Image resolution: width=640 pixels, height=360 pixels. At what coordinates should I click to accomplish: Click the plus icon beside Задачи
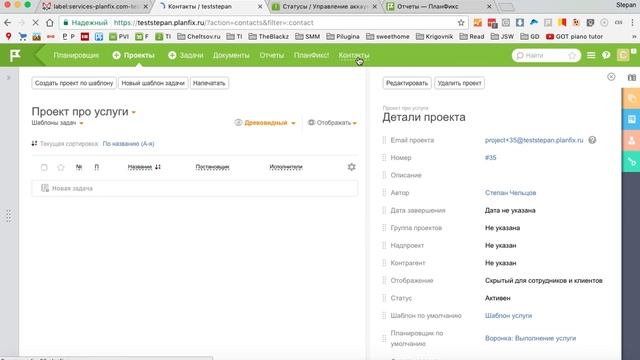pyautogui.click(x=172, y=55)
